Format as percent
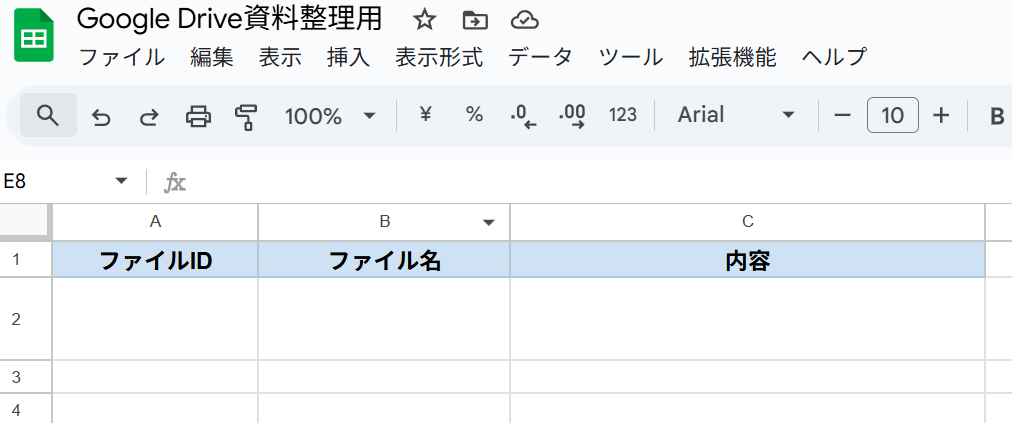The height and width of the screenshot is (423, 1012). (x=474, y=115)
